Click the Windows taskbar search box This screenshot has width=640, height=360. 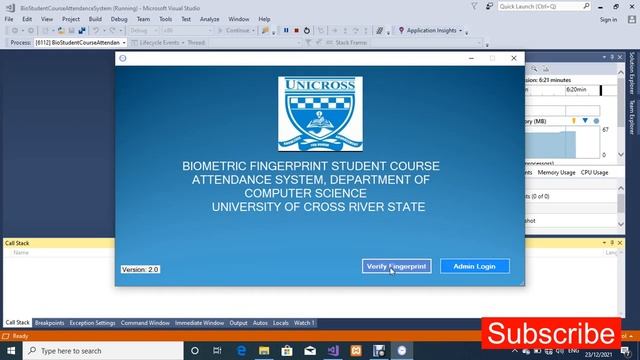coord(103,351)
